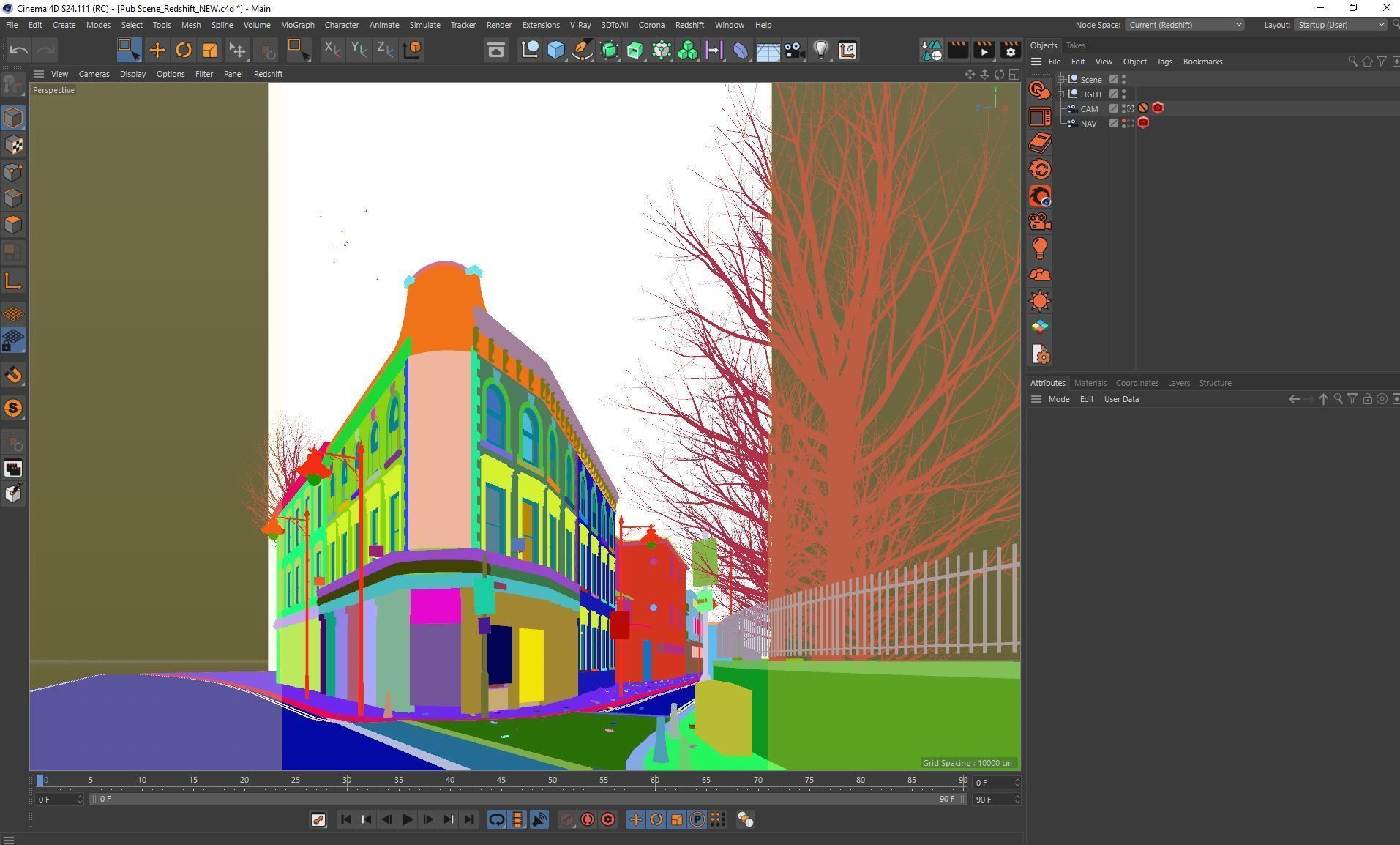Open the Light object icon
This screenshot has height=845, width=1400.
pos(821,50)
